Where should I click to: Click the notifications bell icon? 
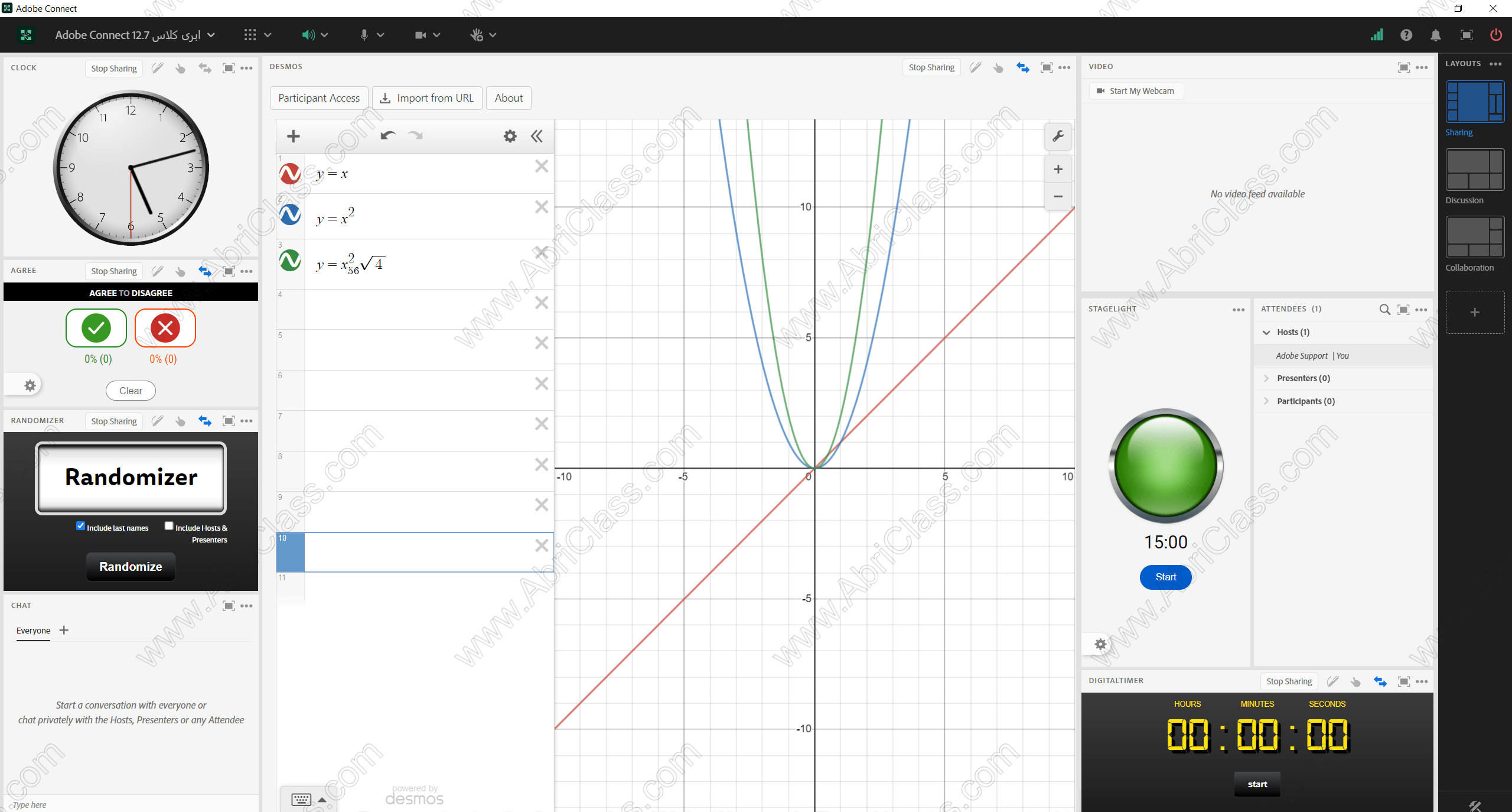1435,35
